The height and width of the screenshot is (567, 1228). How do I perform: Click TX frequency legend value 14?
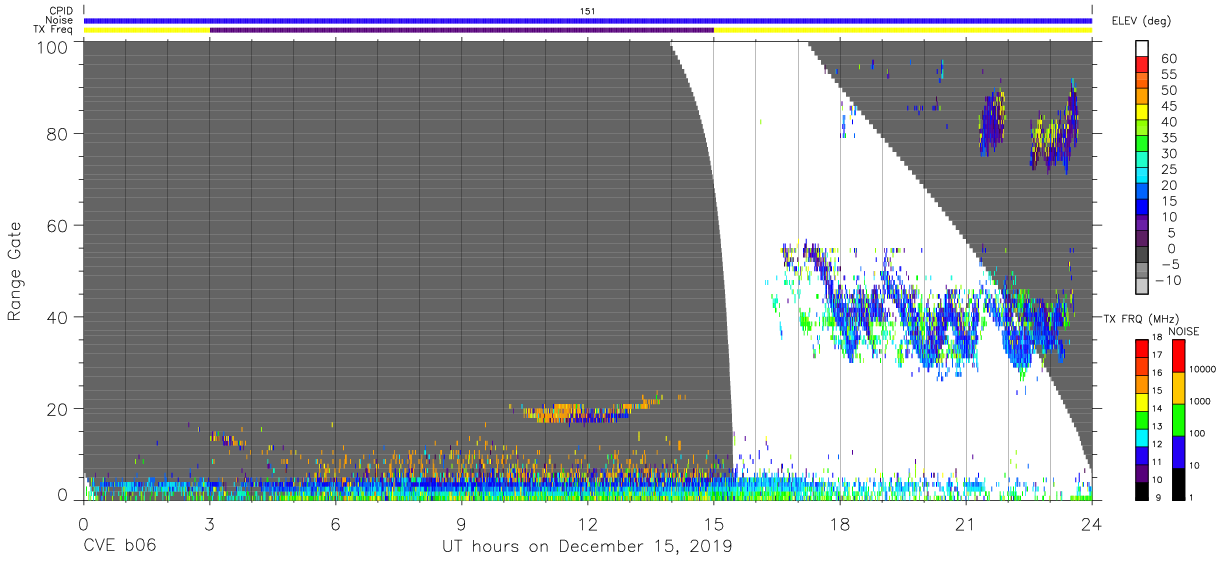click(x=1156, y=410)
